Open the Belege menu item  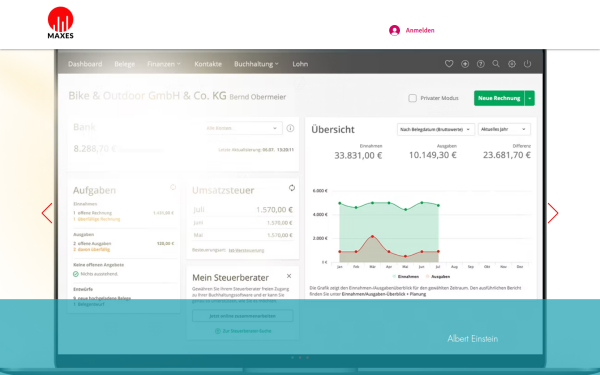coord(125,64)
